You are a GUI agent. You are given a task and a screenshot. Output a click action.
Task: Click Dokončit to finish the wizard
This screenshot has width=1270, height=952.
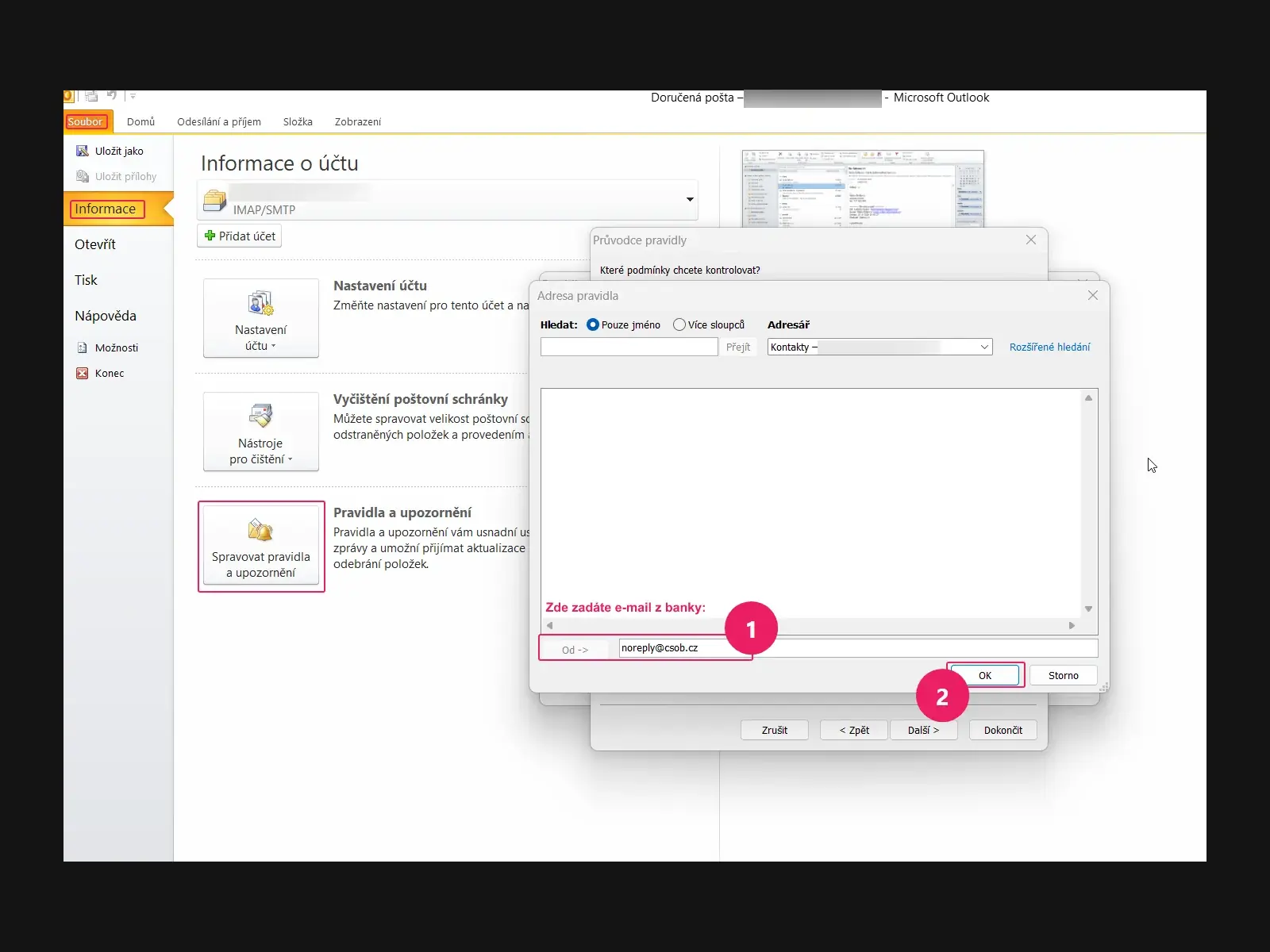[x=1003, y=730]
